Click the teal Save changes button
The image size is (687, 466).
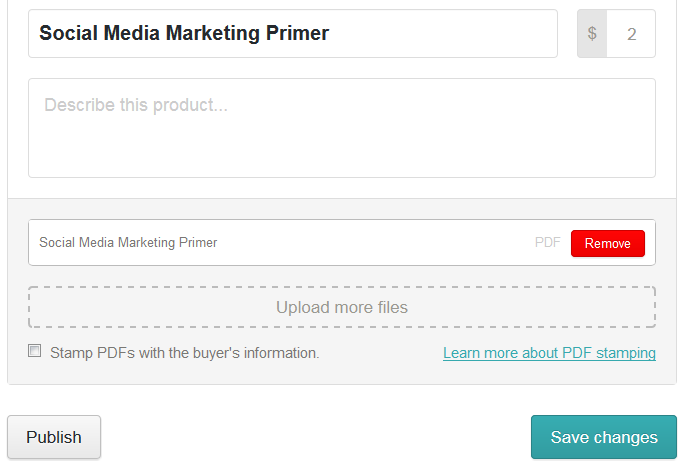point(603,437)
